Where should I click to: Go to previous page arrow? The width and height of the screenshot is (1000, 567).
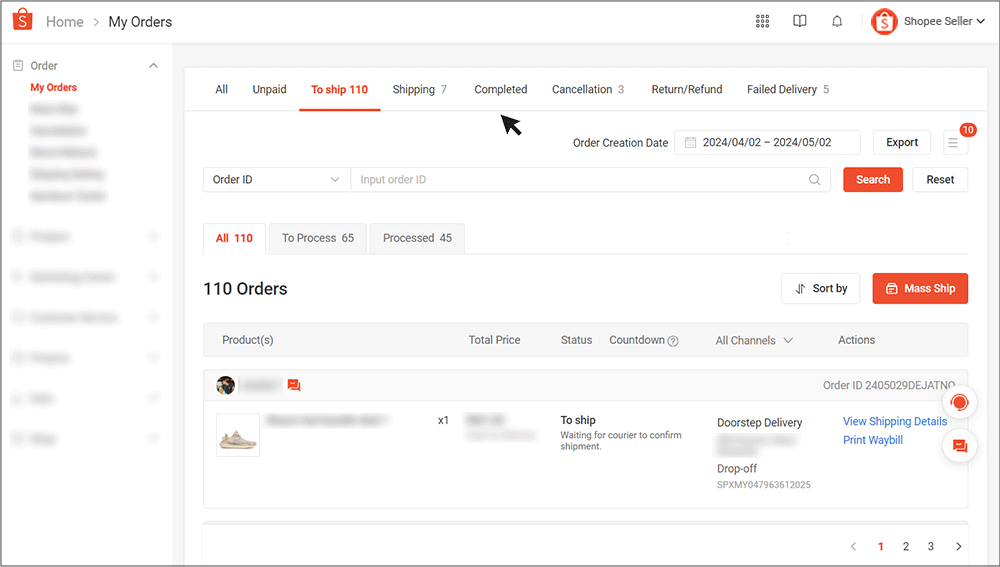pos(853,546)
